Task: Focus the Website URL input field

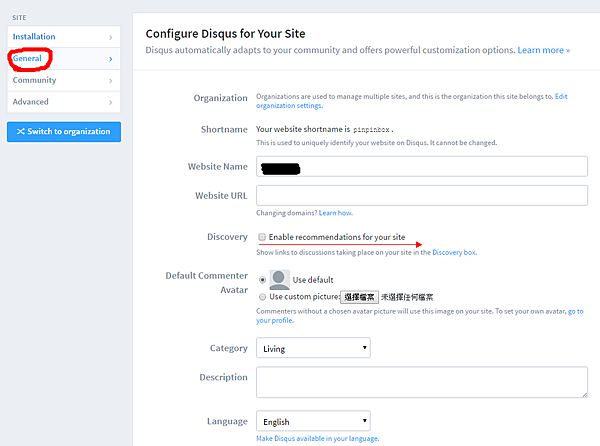Action: [x=422, y=195]
